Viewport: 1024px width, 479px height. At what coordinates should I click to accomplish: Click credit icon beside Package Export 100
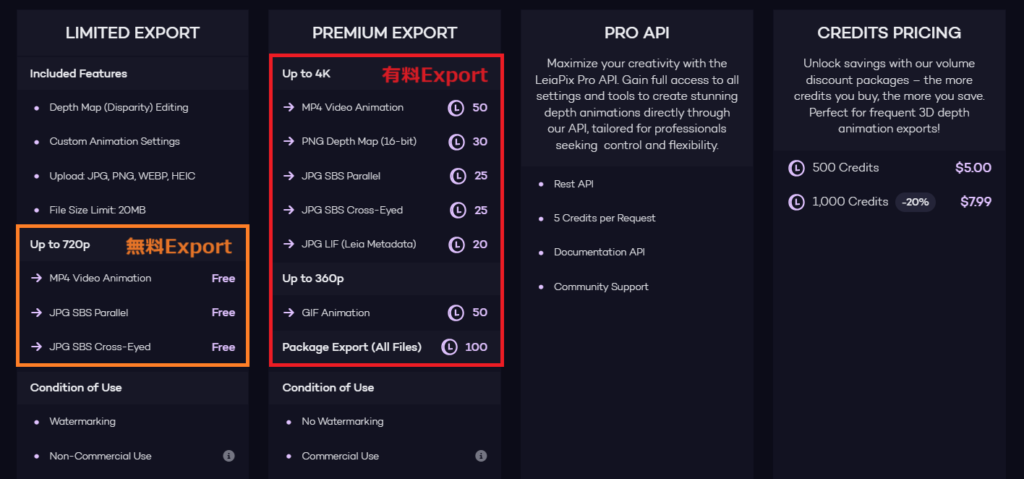click(x=449, y=347)
